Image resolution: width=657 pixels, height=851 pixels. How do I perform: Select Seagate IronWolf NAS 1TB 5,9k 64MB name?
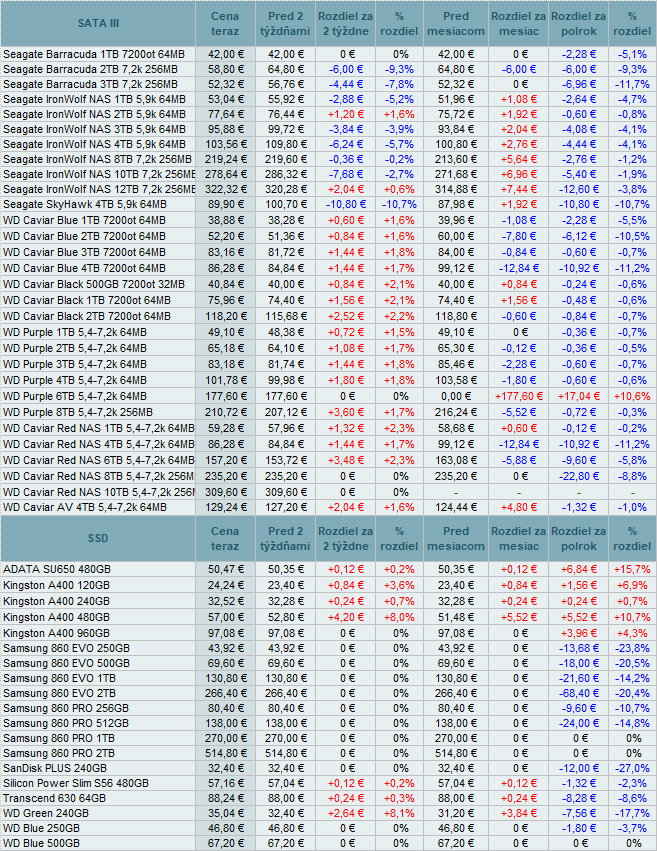[x=94, y=99]
